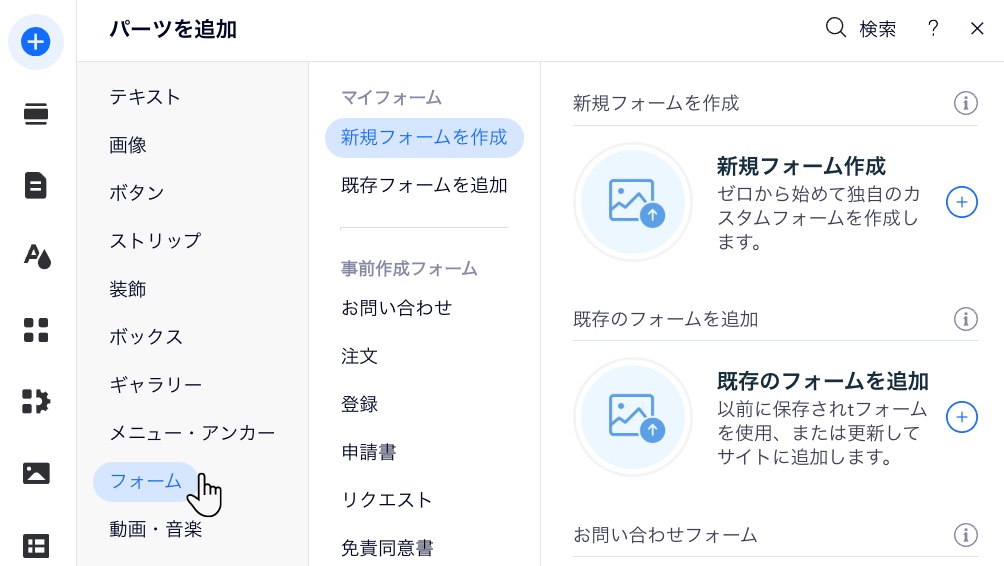Viewport: 1004px width, 566px height.
Task: Open the question mark help icon
Action: (x=933, y=29)
